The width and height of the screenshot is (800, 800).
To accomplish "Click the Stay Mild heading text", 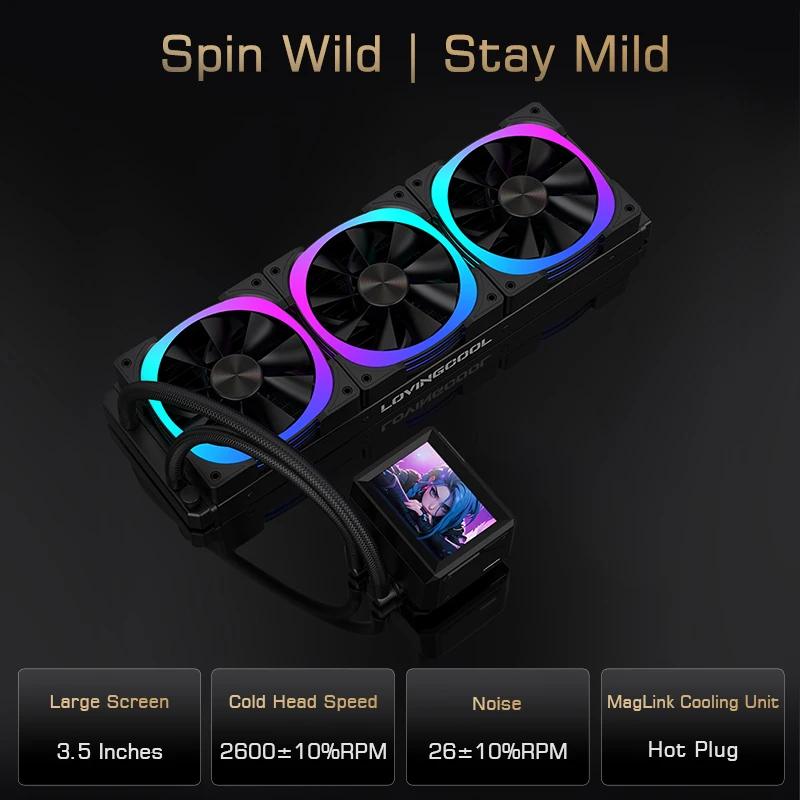I will pos(556,54).
